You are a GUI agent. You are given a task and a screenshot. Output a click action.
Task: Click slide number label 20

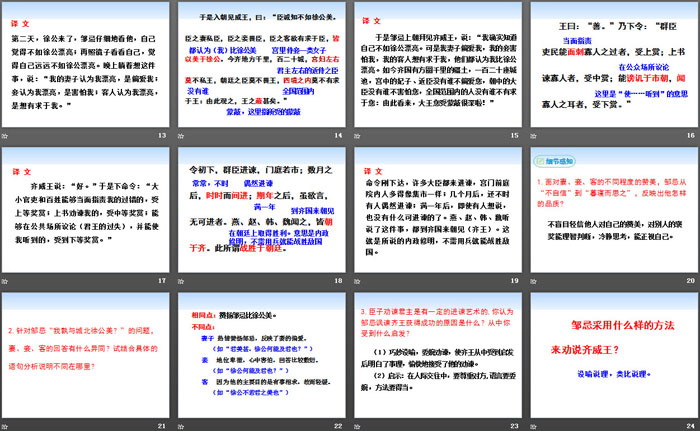tap(691, 280)
